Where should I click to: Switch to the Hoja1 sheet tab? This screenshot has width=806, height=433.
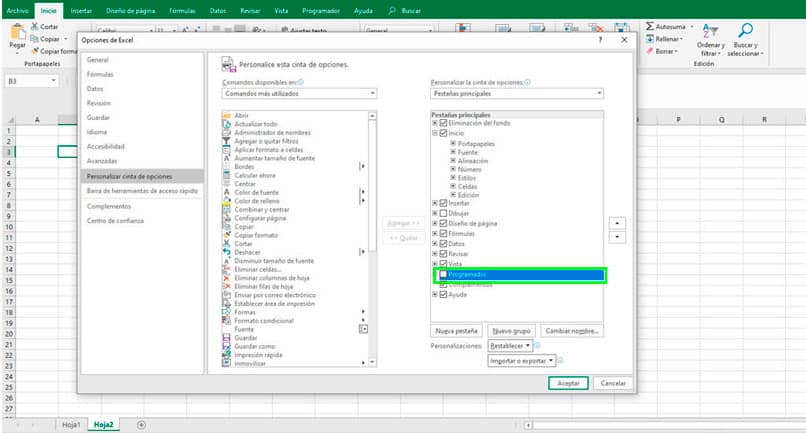click(71, 425)
